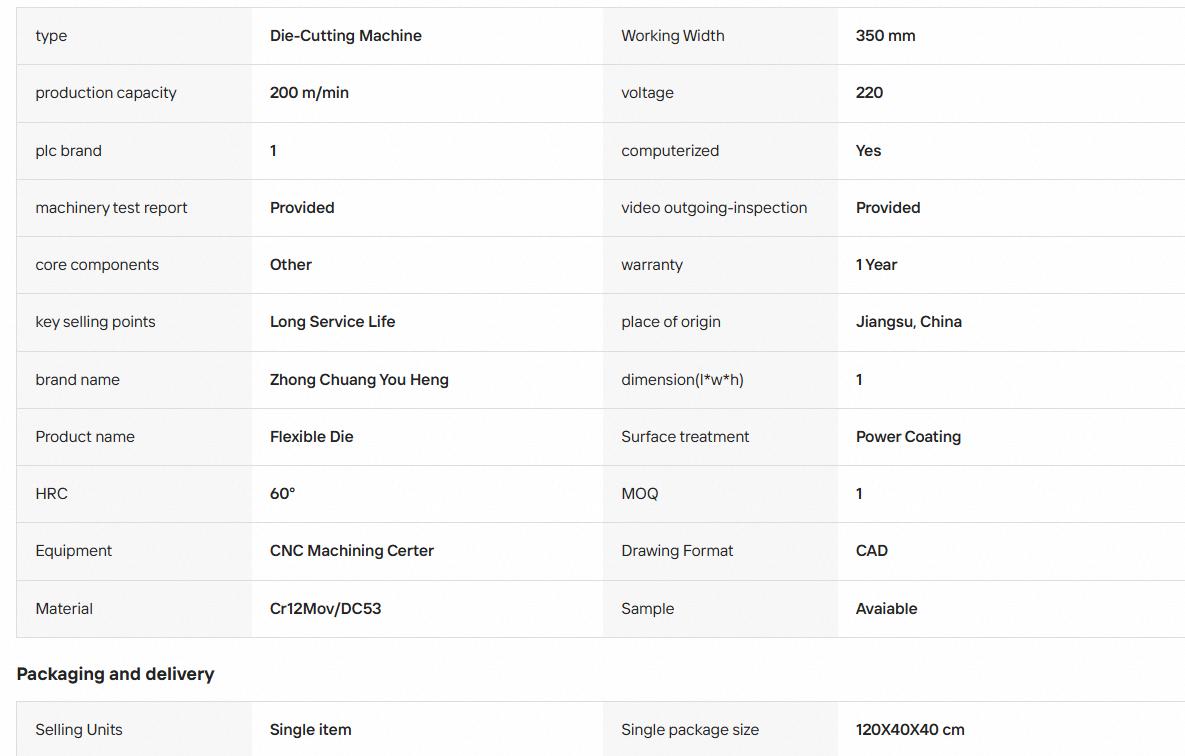Click the 'production capacity' label
1185x756 pixels.
click(106, 93)
